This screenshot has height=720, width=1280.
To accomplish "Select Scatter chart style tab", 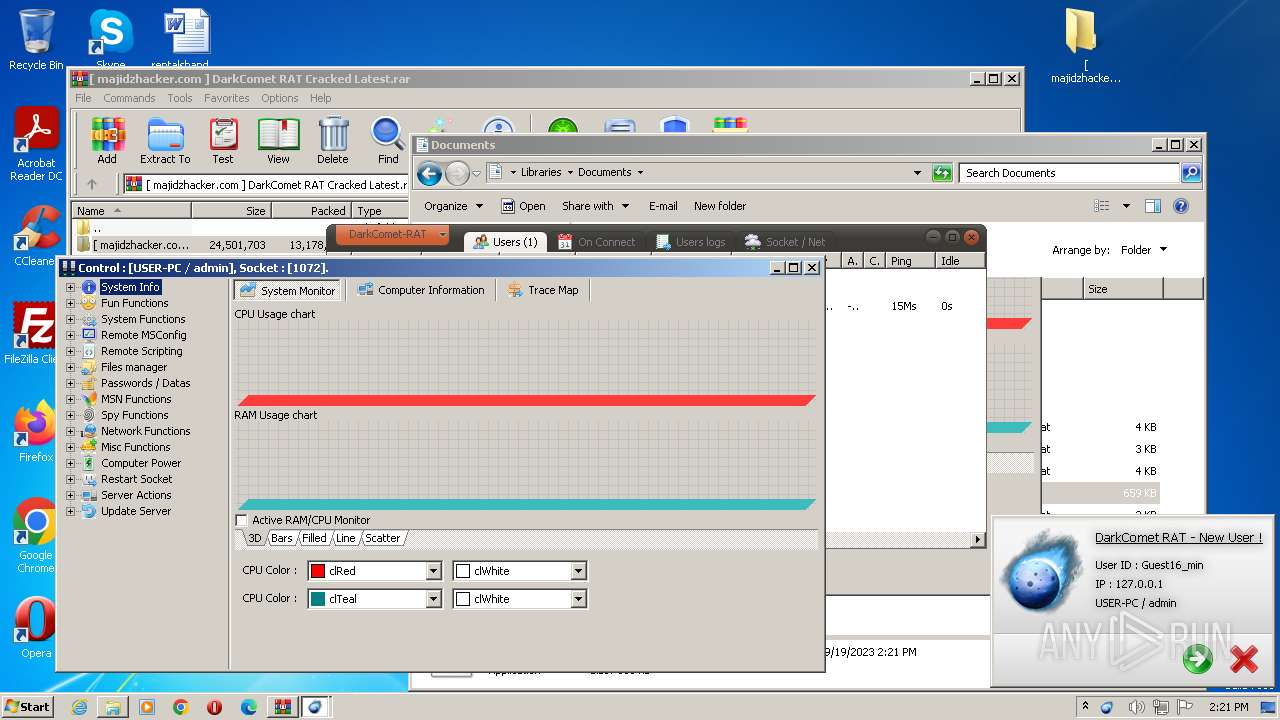I will click(x=383, y=538).
